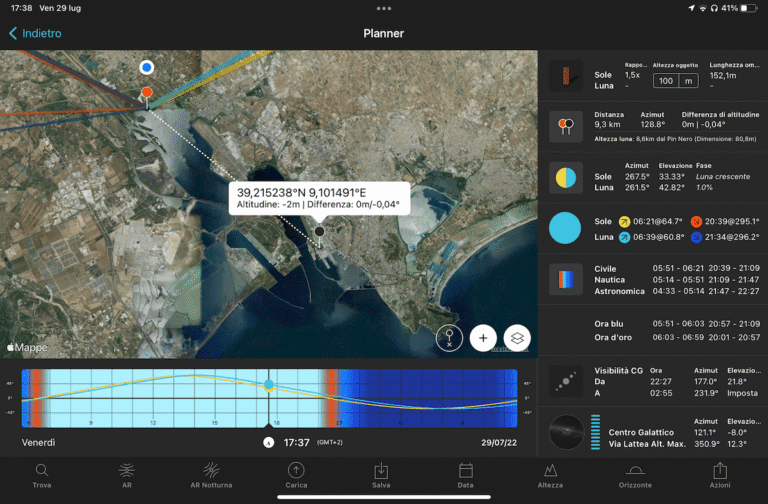
Task: Open the three-dot multitasking menu
Action: (384, 8)
